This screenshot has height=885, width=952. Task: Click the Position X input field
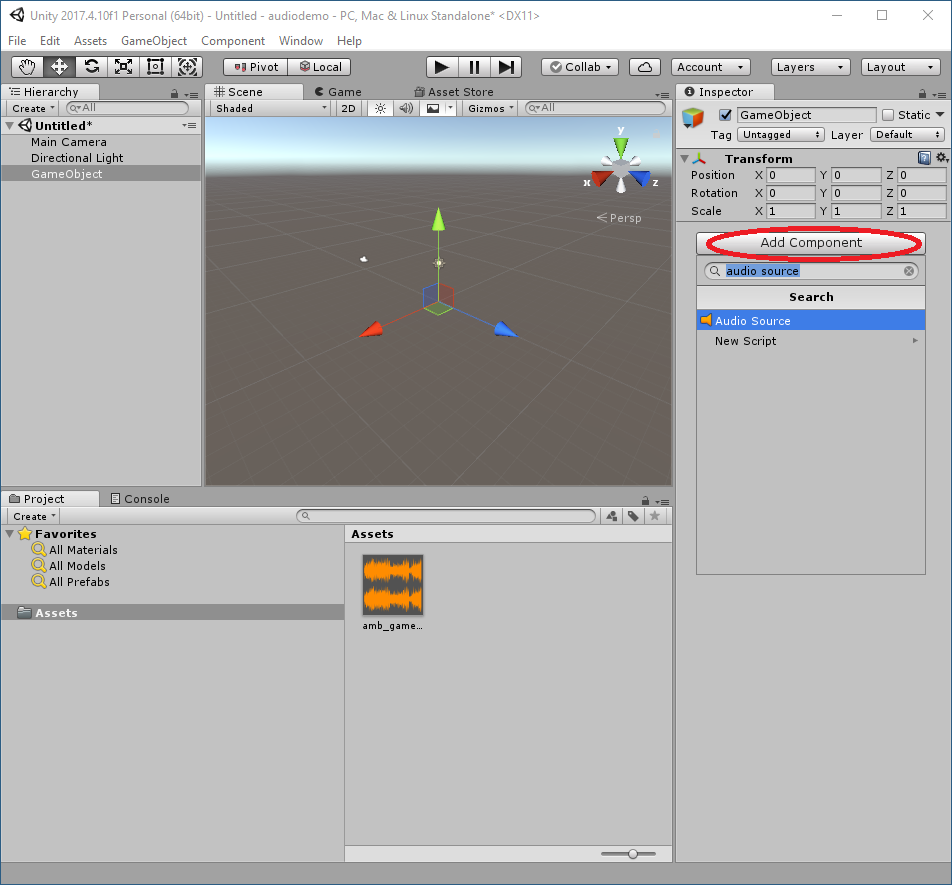point(790,175)
